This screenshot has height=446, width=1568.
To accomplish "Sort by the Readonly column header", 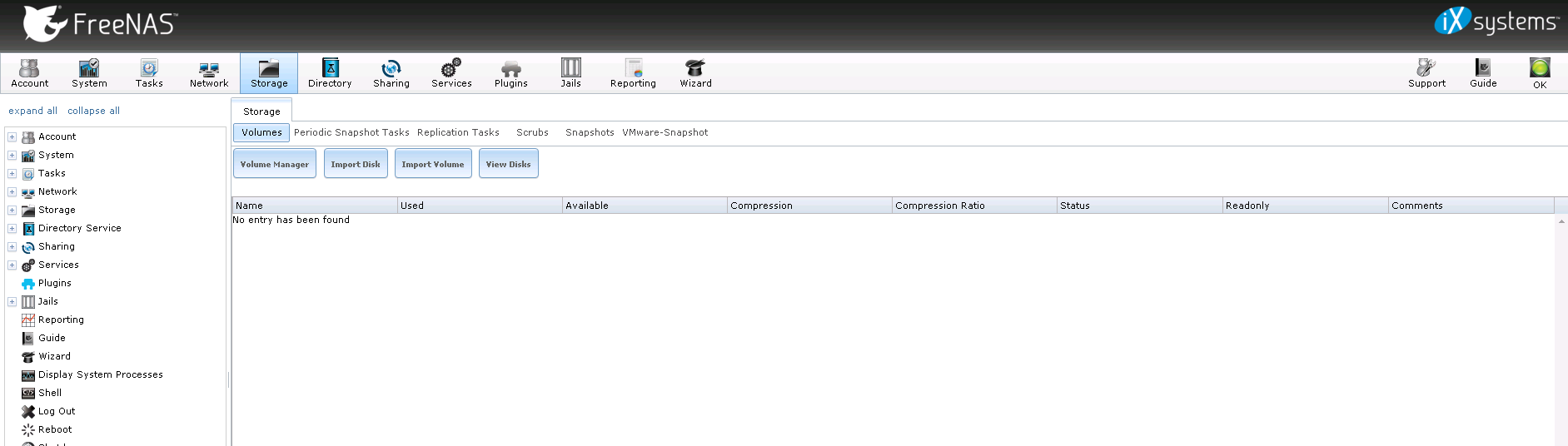I will coord(1305,206).
